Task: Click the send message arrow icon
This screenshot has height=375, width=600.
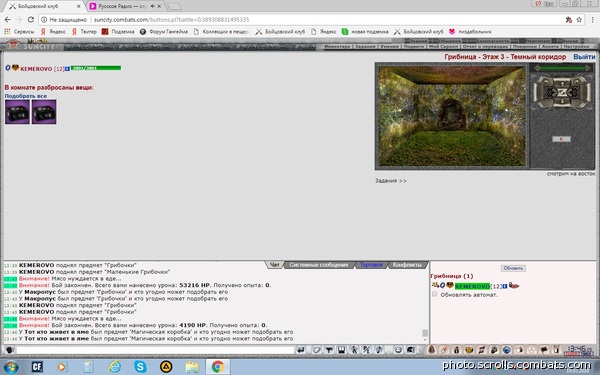Action: coord(301,350)
